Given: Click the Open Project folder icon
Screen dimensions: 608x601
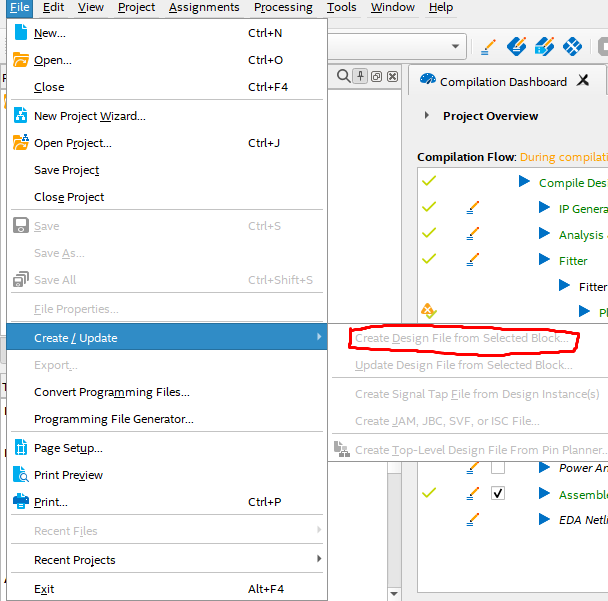Looking at the screenshot, I should click(x=21, y=143).
